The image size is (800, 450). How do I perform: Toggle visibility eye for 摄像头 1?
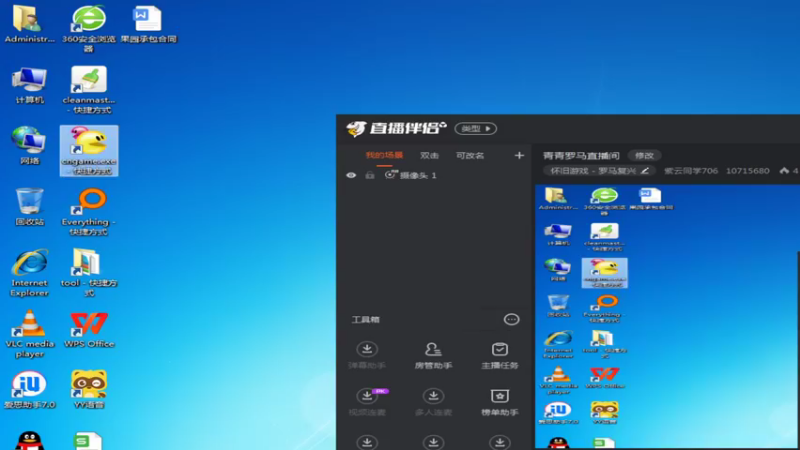(351, 175)
